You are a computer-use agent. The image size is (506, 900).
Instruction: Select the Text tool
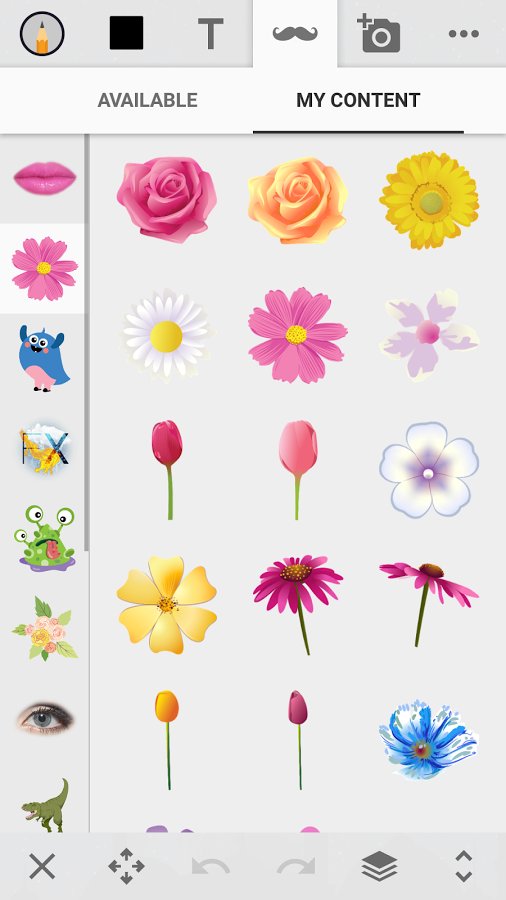click(211, 34)
